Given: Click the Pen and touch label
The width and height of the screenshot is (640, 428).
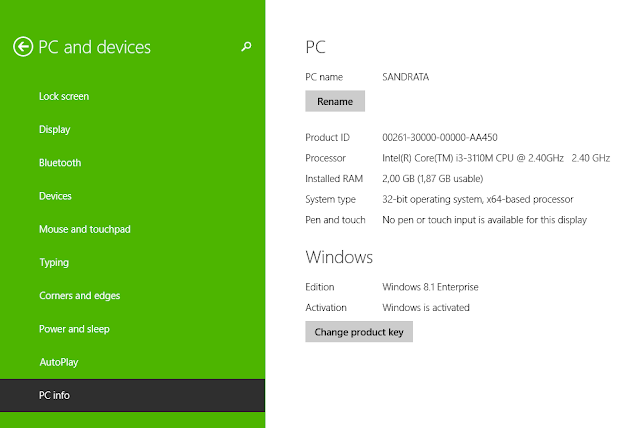Looking at the screenshot, I should coord(336,220).
